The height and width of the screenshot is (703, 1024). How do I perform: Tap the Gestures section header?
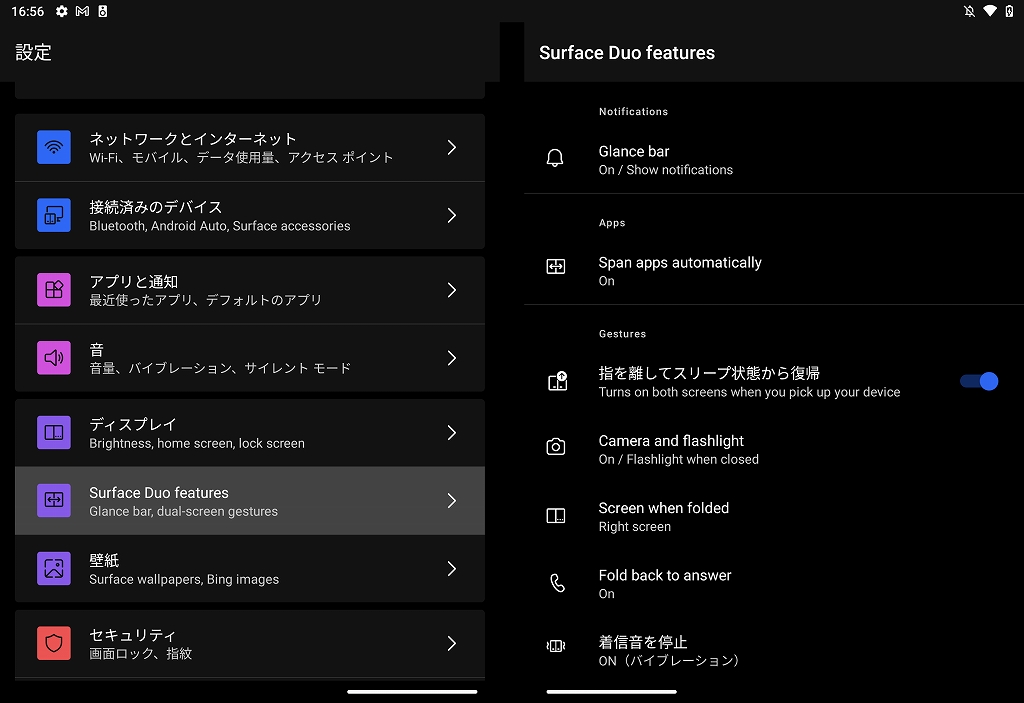[x=622, y=334]
